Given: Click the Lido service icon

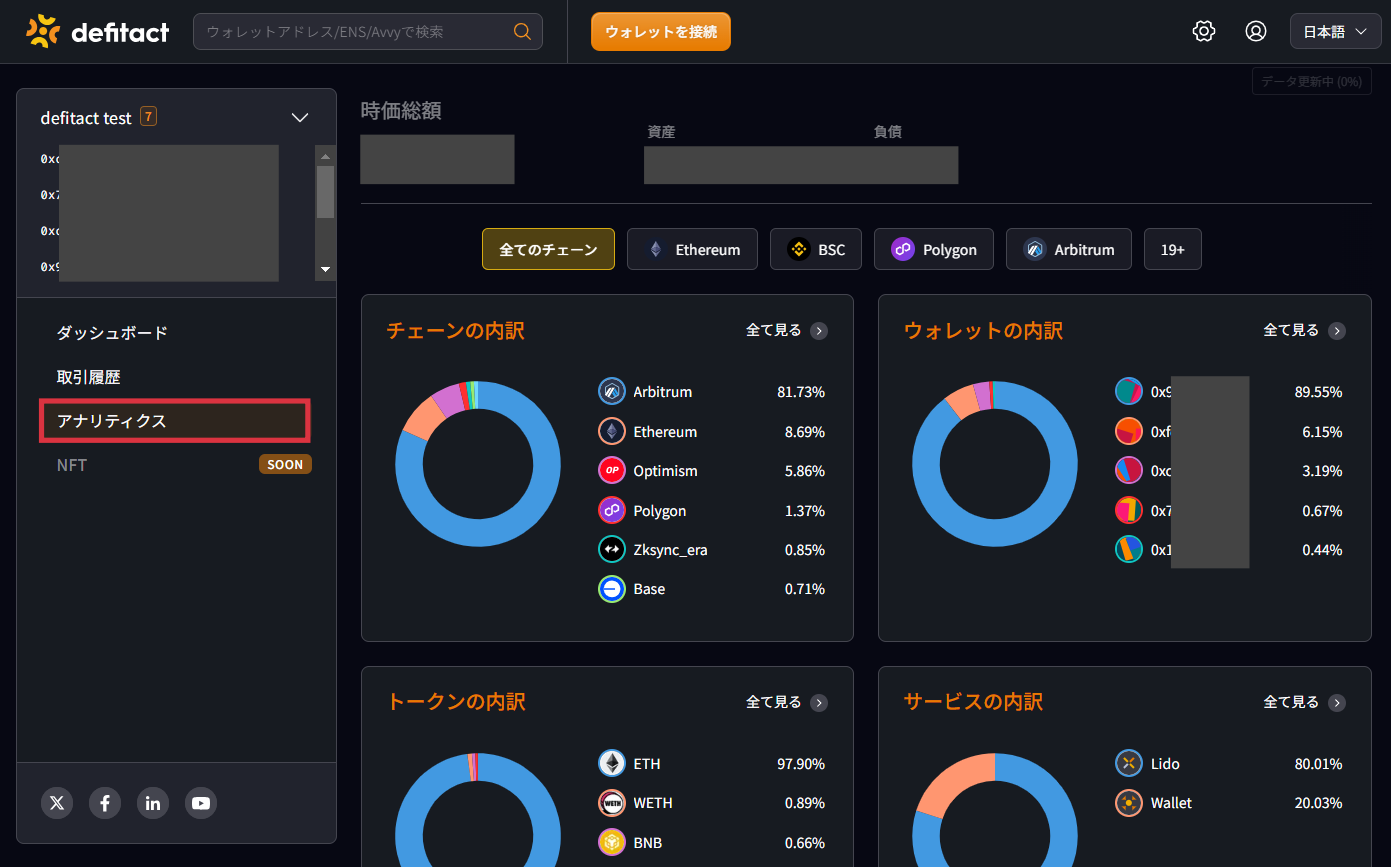Looking at the screenshot, I should click(1129, 764).
